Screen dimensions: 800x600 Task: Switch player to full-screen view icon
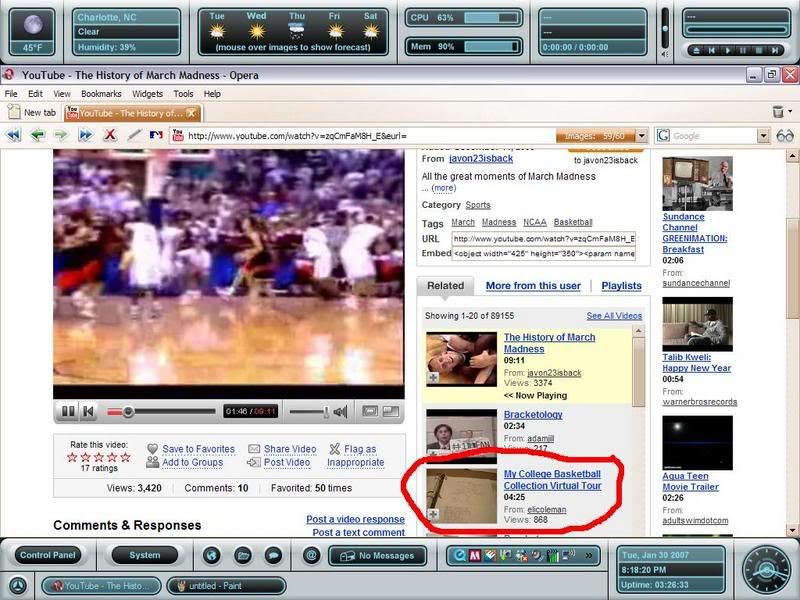point(391,411)
